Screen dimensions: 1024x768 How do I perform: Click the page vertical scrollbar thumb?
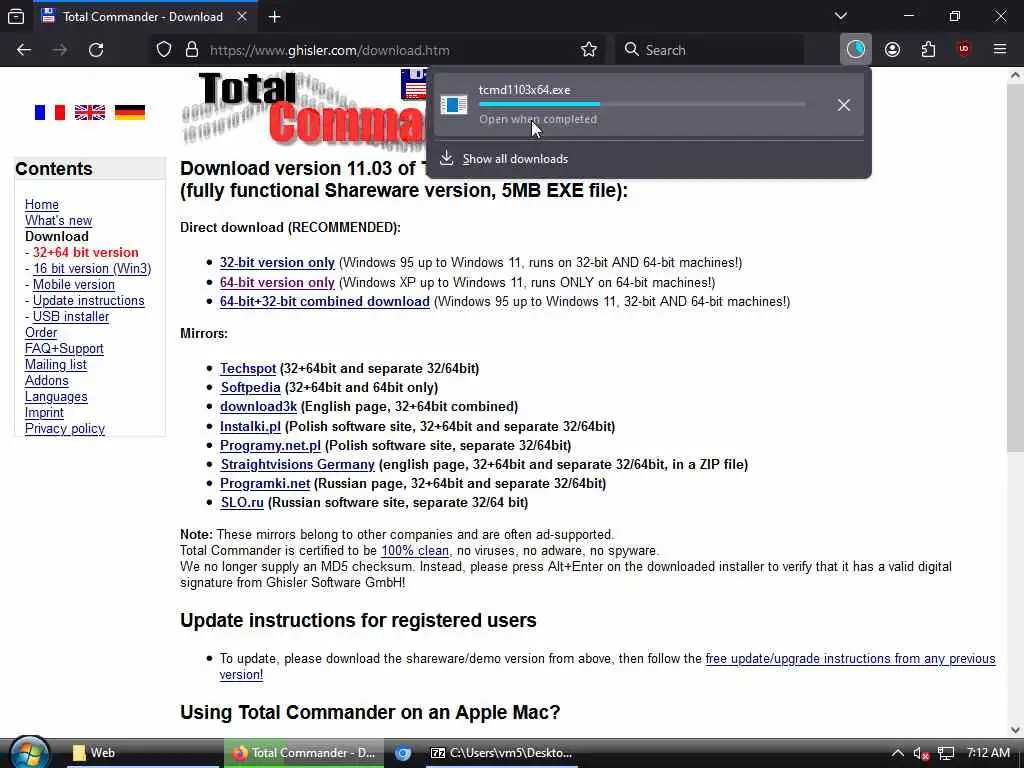pos(1015,268)
